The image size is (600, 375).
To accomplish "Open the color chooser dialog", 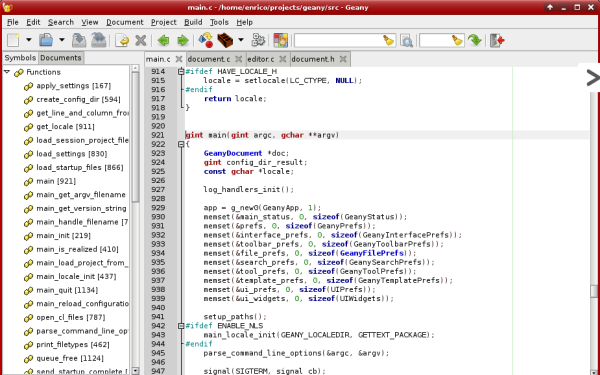I will [x=280, y=40].
